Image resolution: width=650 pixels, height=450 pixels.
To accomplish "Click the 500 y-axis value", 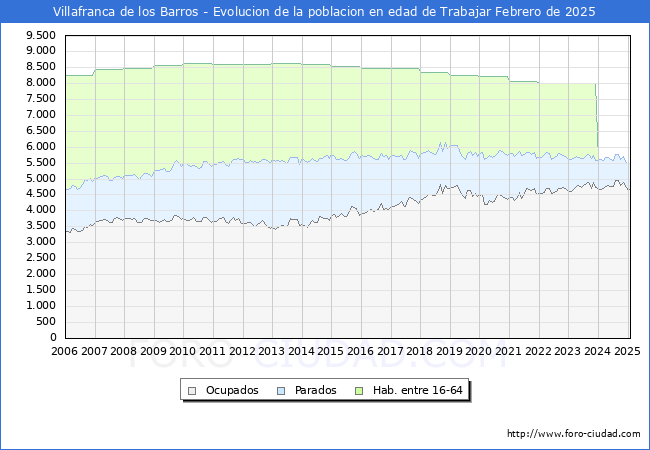I will pos(46,322).
